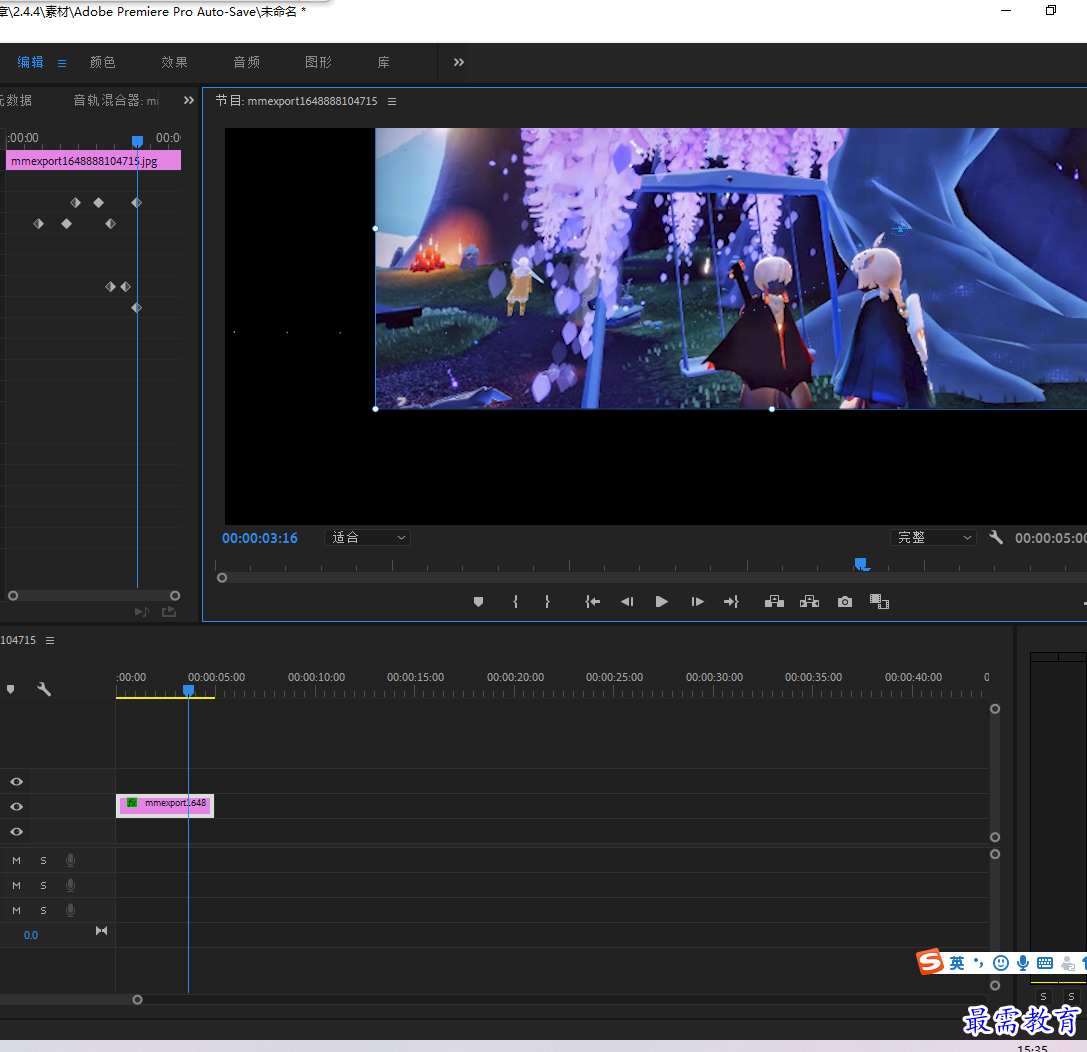Solo the second audio track
This screenshot has height=1052, width=1087.
coord(43,885)
